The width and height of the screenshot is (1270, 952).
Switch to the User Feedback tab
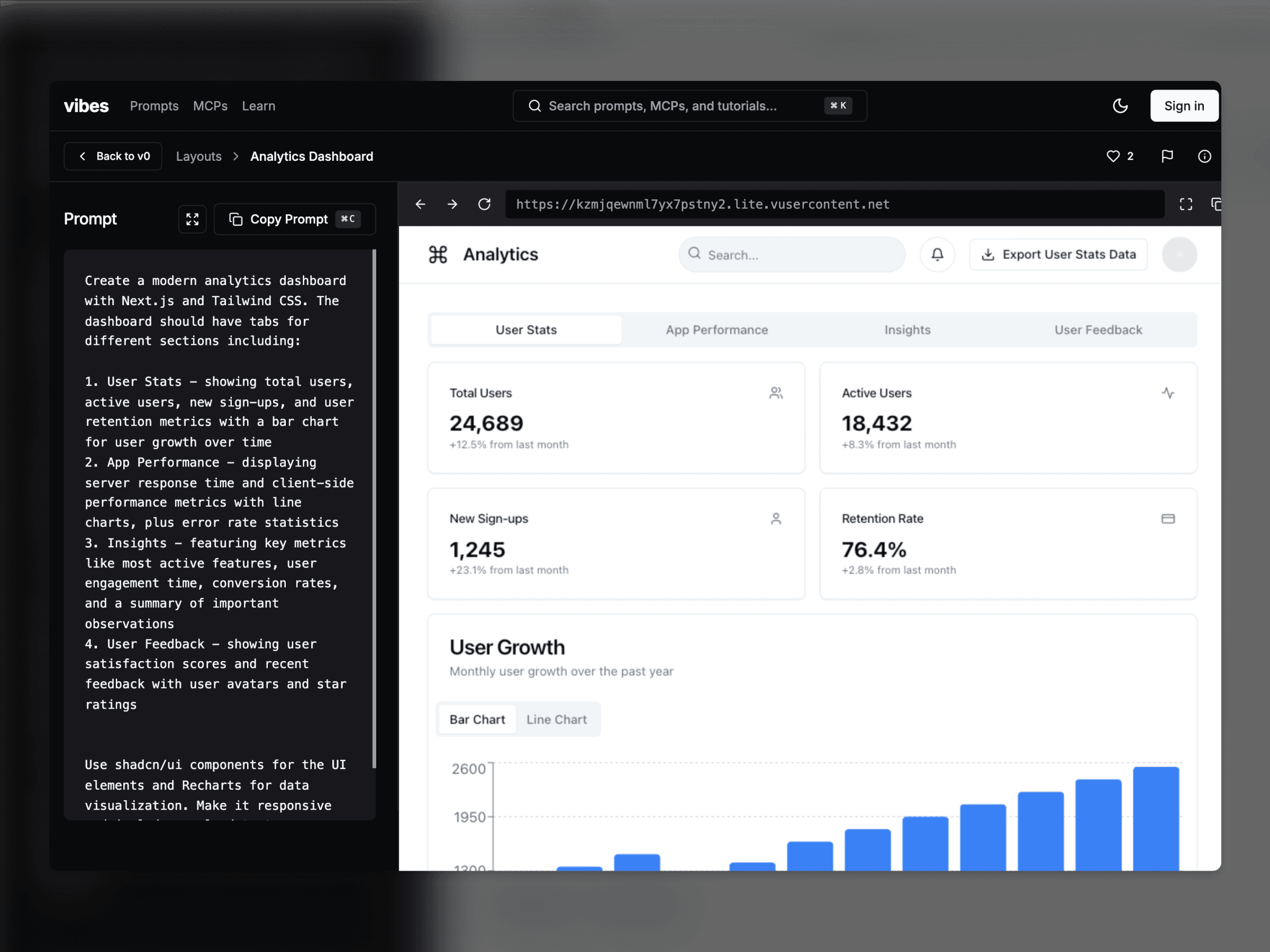point(1098,330)
